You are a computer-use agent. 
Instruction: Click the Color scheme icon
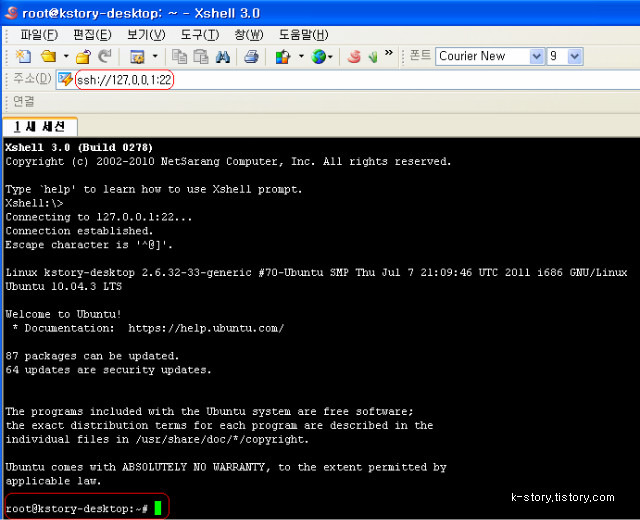click(x=283, y=56)
